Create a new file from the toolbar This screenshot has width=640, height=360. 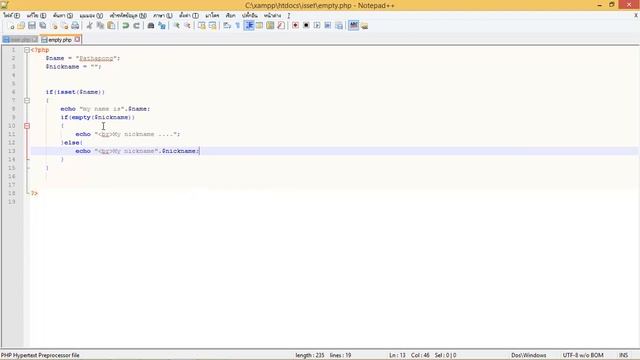coord(11,26)
